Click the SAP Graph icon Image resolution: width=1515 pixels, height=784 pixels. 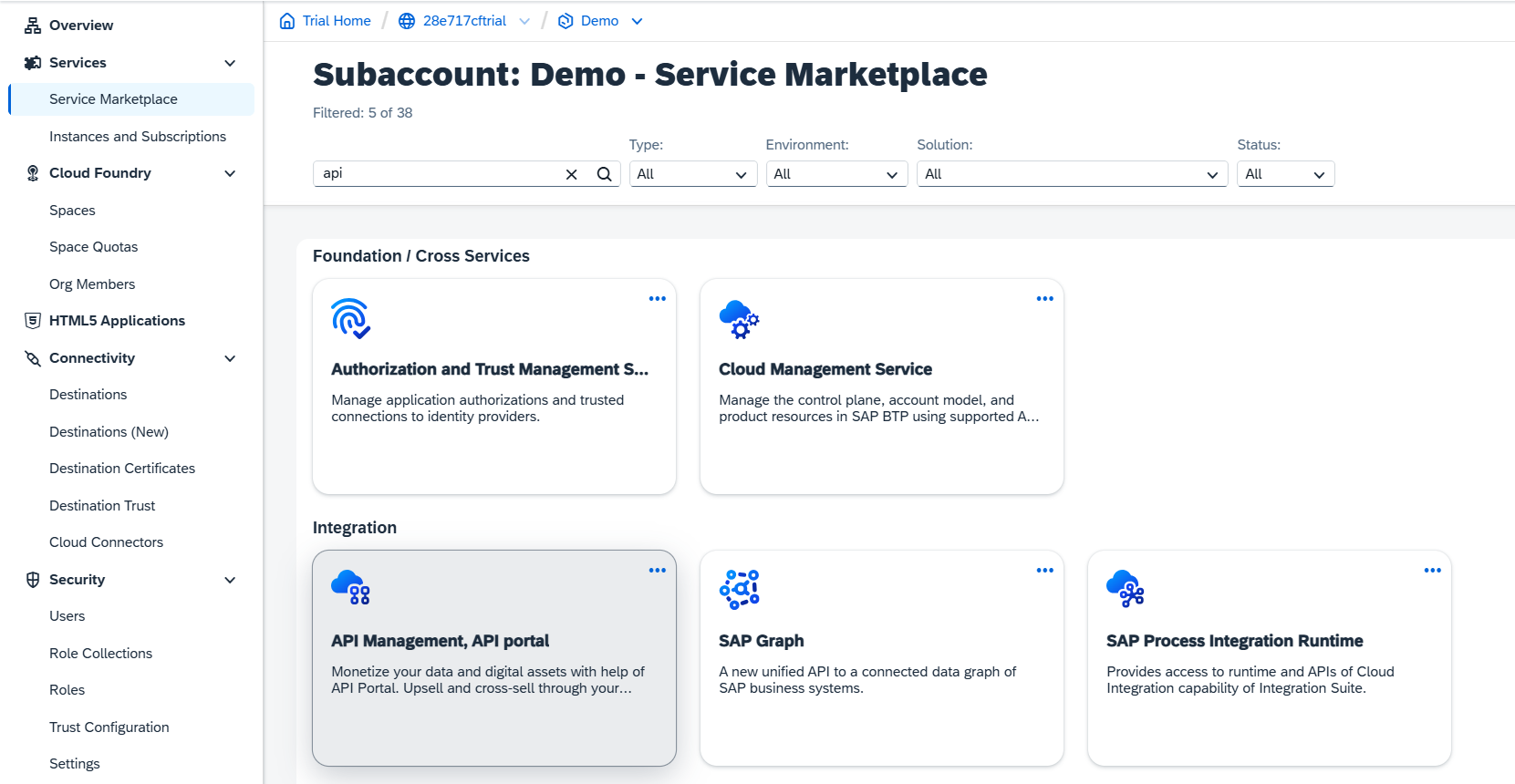[739, 589]
